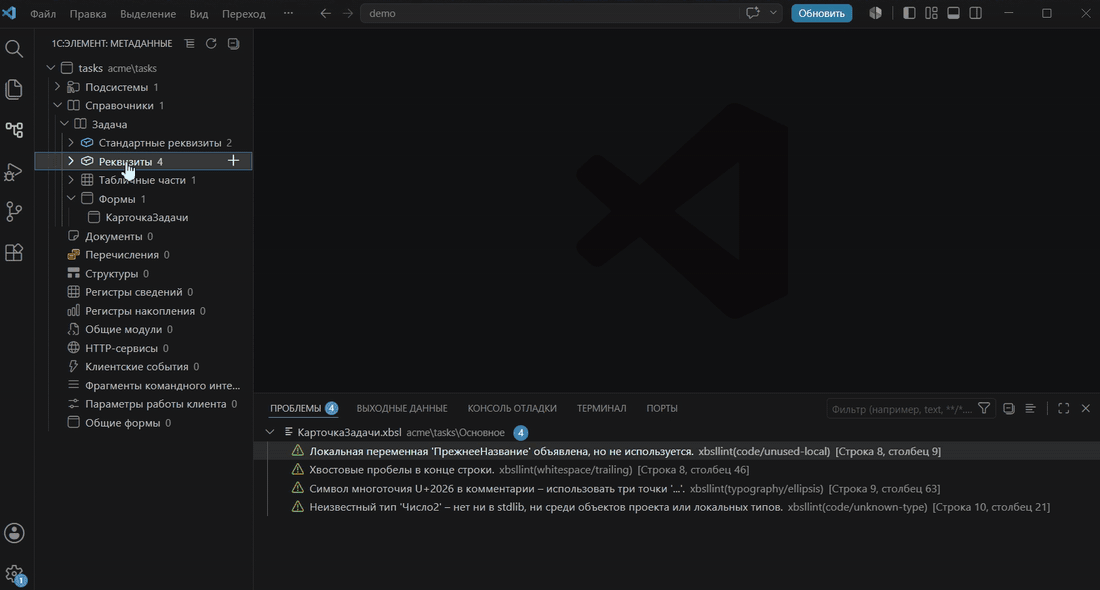Open the Accounts menu icon

(14, 533)
